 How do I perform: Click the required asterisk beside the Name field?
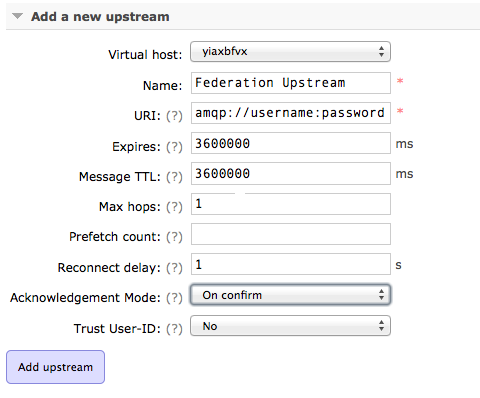[400, 81]
